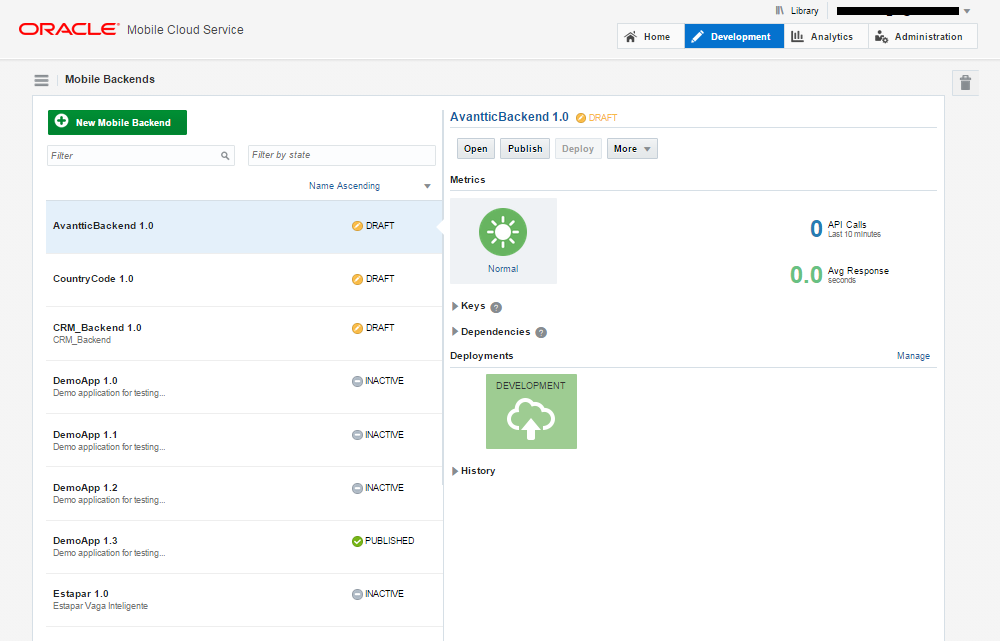Viewport: 1000px width, 641px height.
Task: Open the More dropdown menu
Action: pos(632,149)
